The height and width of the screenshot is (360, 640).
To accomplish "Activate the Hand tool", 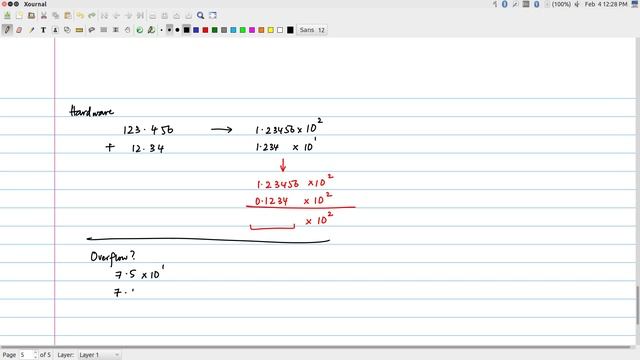I will [128, 30].
